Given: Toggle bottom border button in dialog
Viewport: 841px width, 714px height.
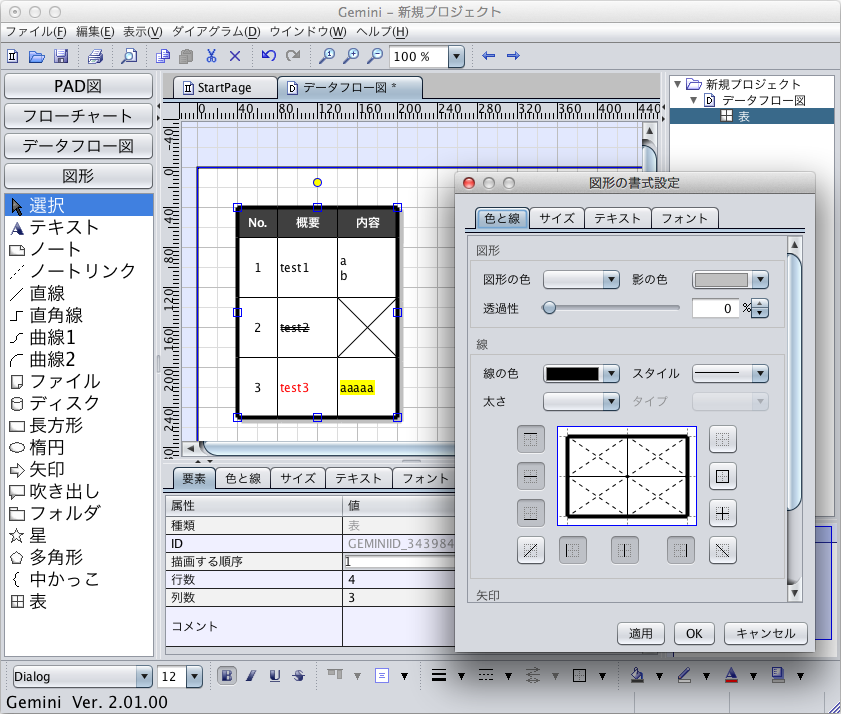Looking at the screenshot, I should coord(530,513).
